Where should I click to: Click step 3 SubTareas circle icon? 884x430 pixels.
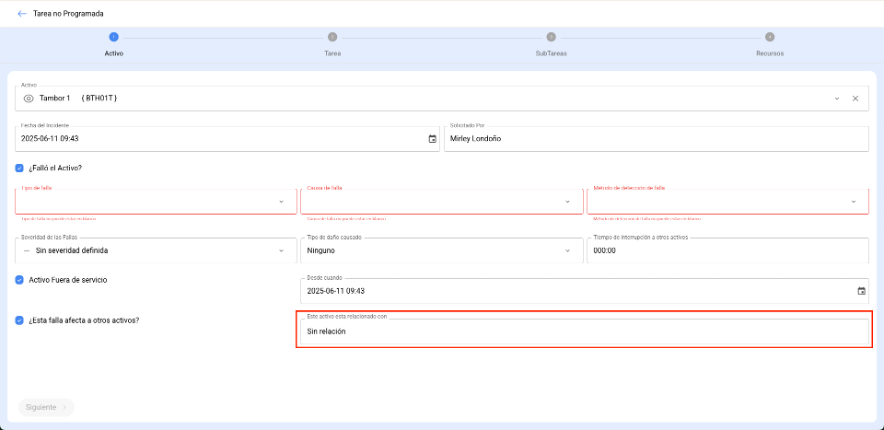[551, 37]
